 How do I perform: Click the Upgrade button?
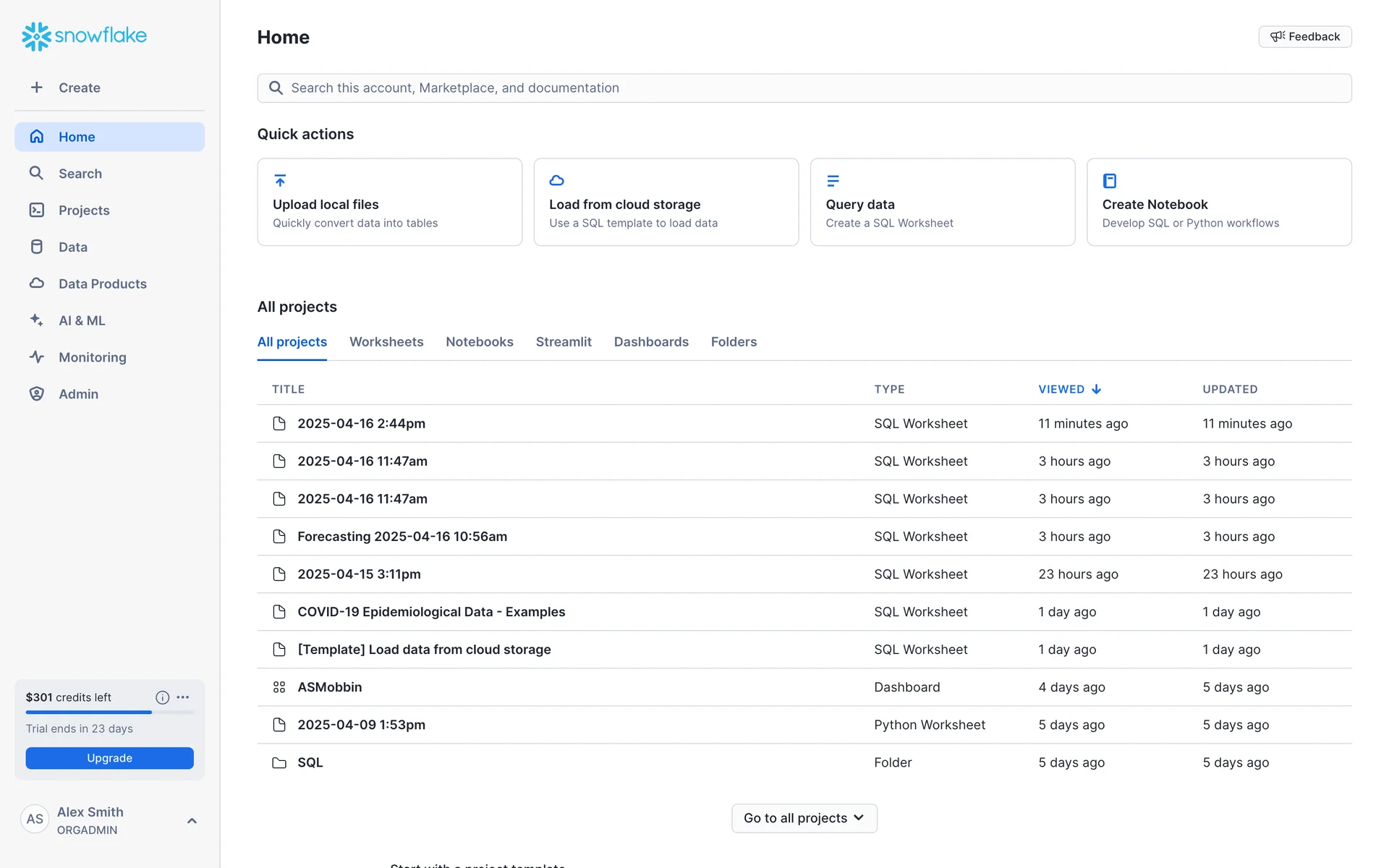point(109,758)
